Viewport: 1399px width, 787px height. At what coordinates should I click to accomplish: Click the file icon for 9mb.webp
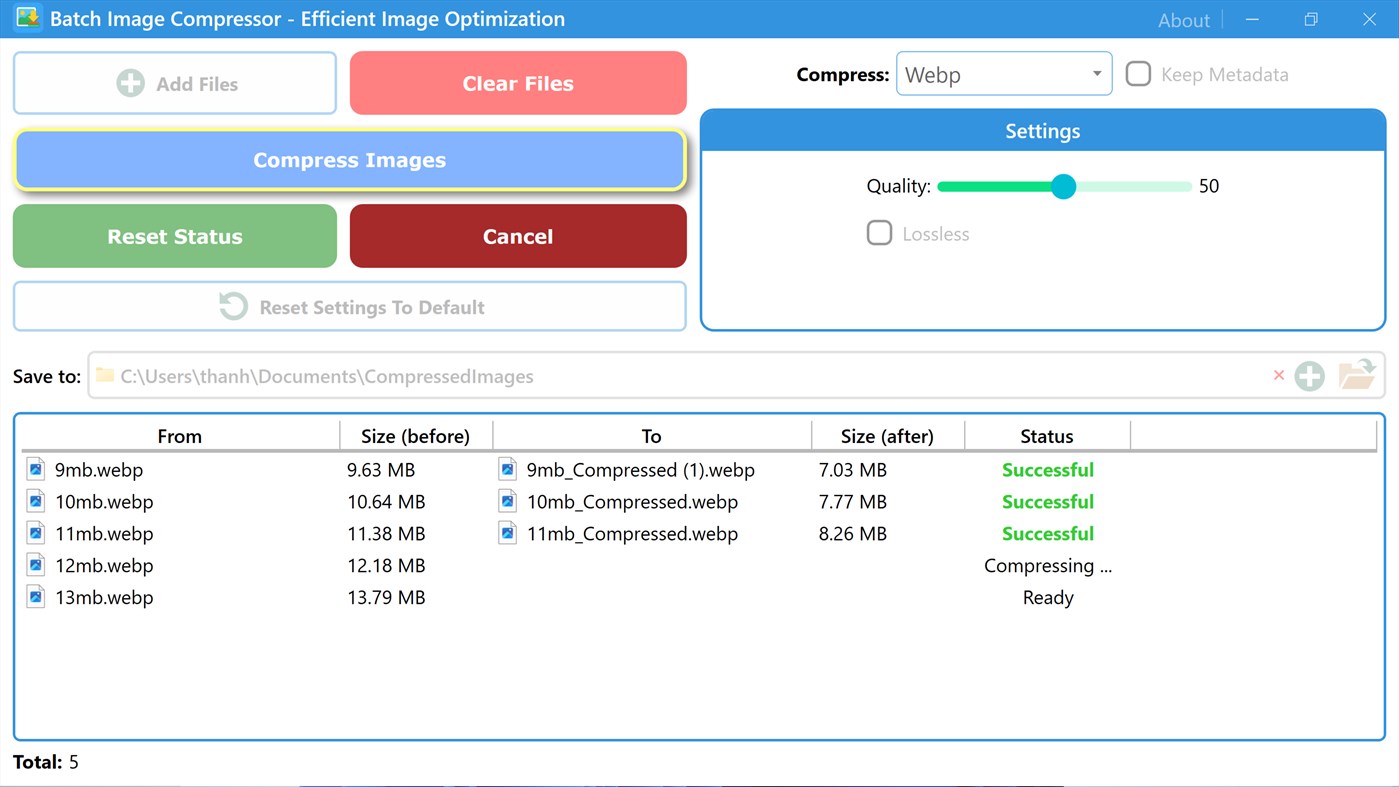[36, 469]
